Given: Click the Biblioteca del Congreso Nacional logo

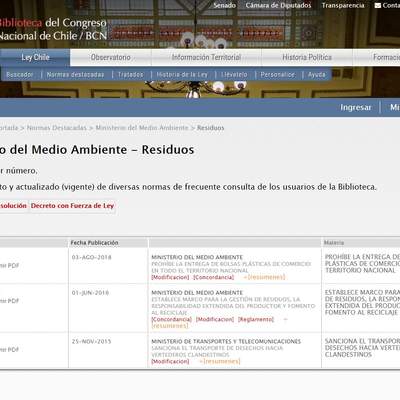Looking at the screenshot, I should point(53,29).
